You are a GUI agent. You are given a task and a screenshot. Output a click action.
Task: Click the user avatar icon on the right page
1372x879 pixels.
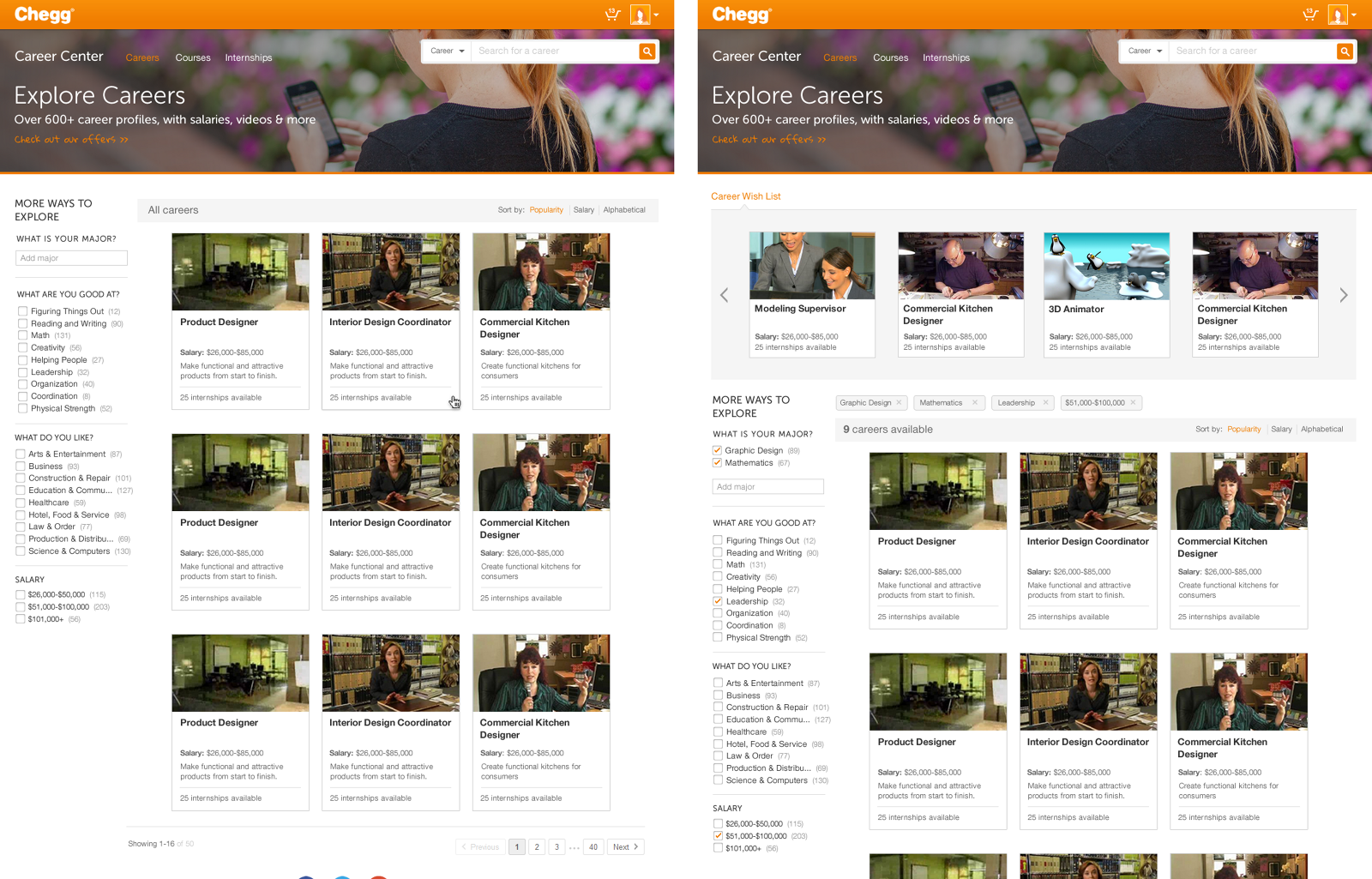pyautogui.click(x=1338, y=15)
